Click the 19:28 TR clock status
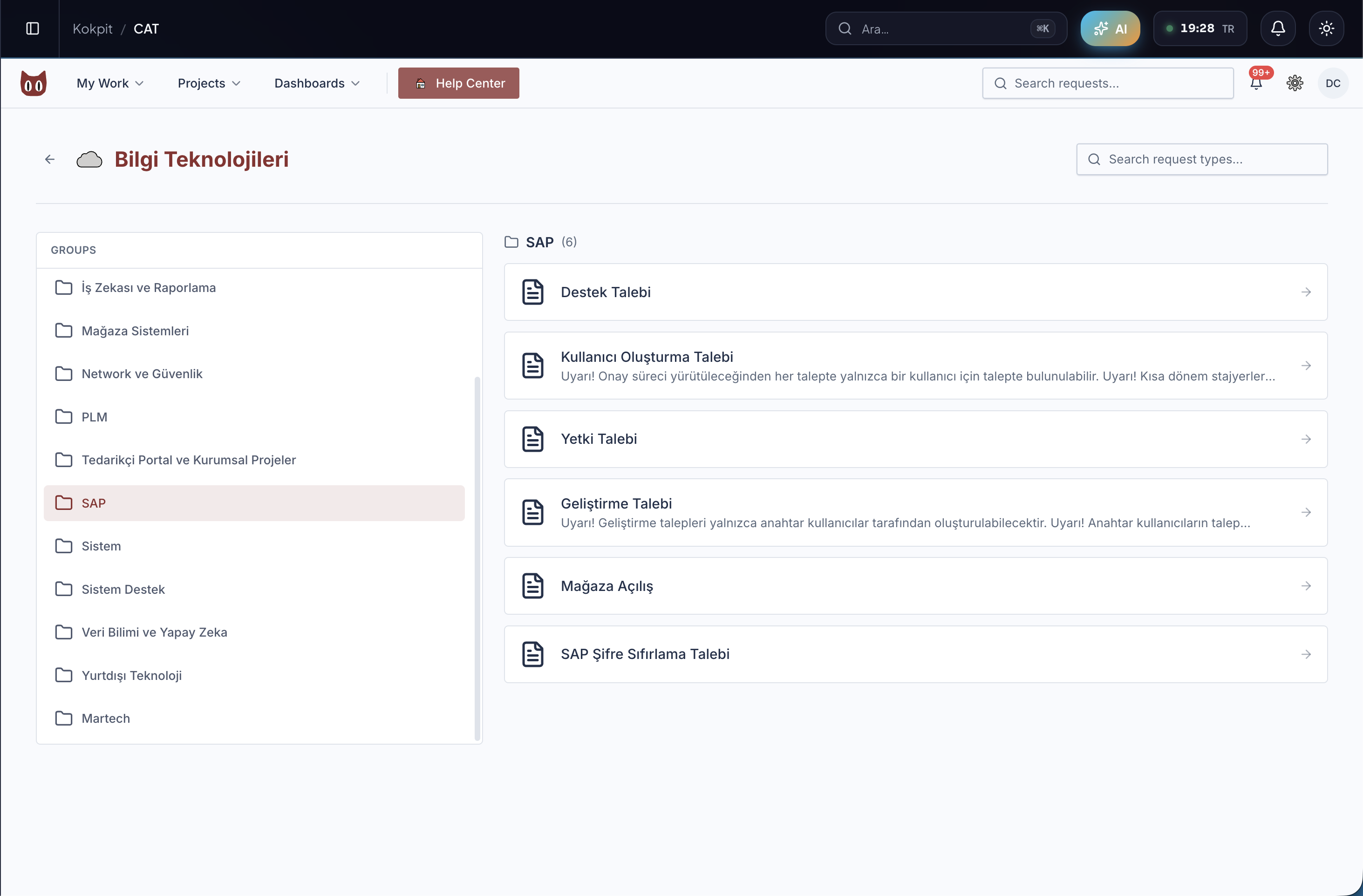 [1200, 28]
